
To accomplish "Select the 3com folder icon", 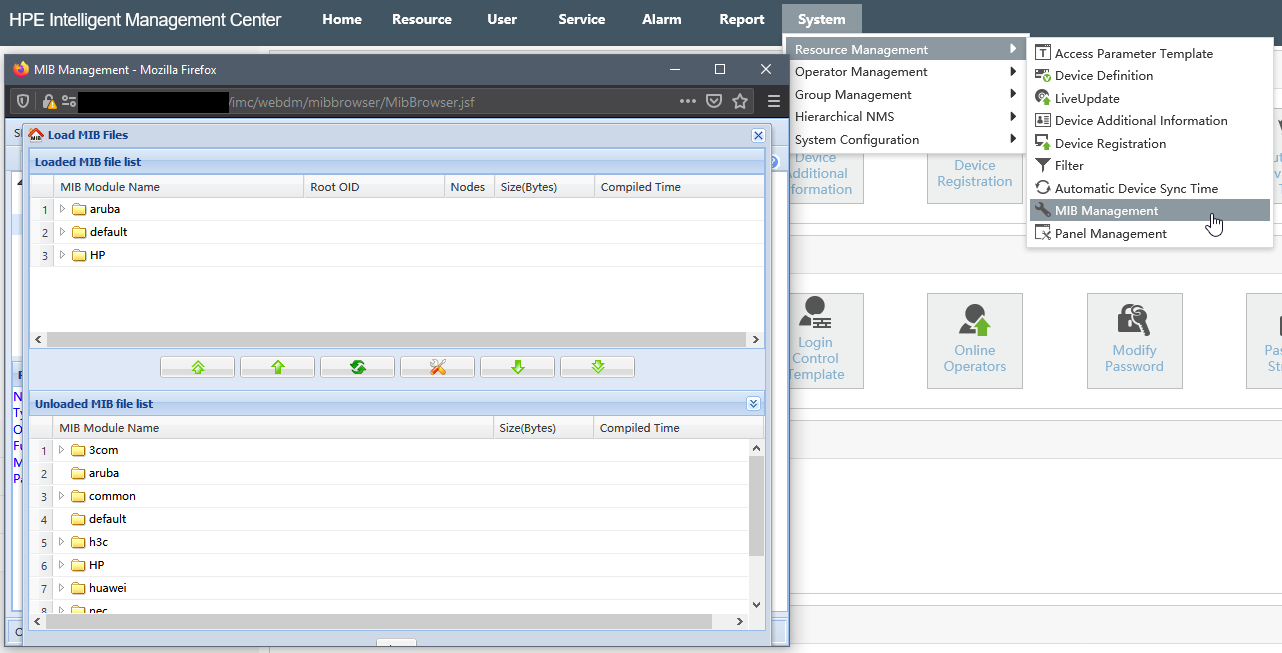I will [x=78, y=450].
